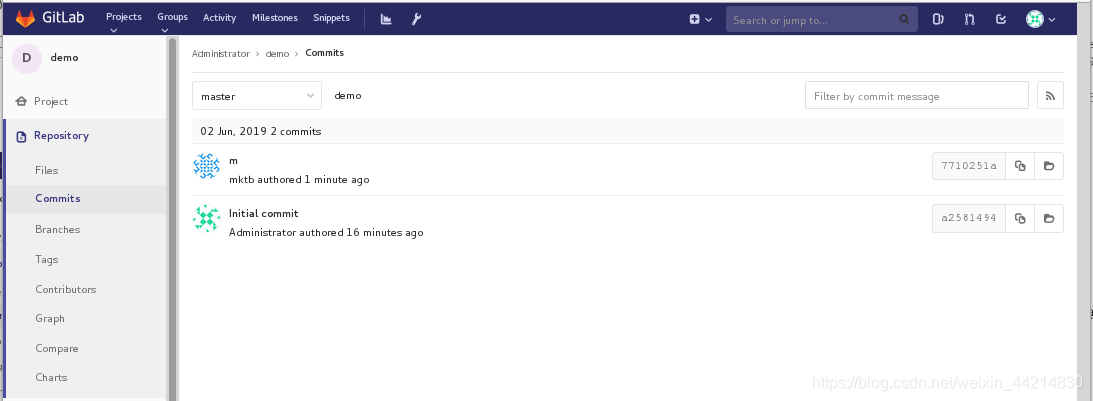Open the To-Do list check icon
This screenshot has width=1093, height=401.
[1001, 20]
